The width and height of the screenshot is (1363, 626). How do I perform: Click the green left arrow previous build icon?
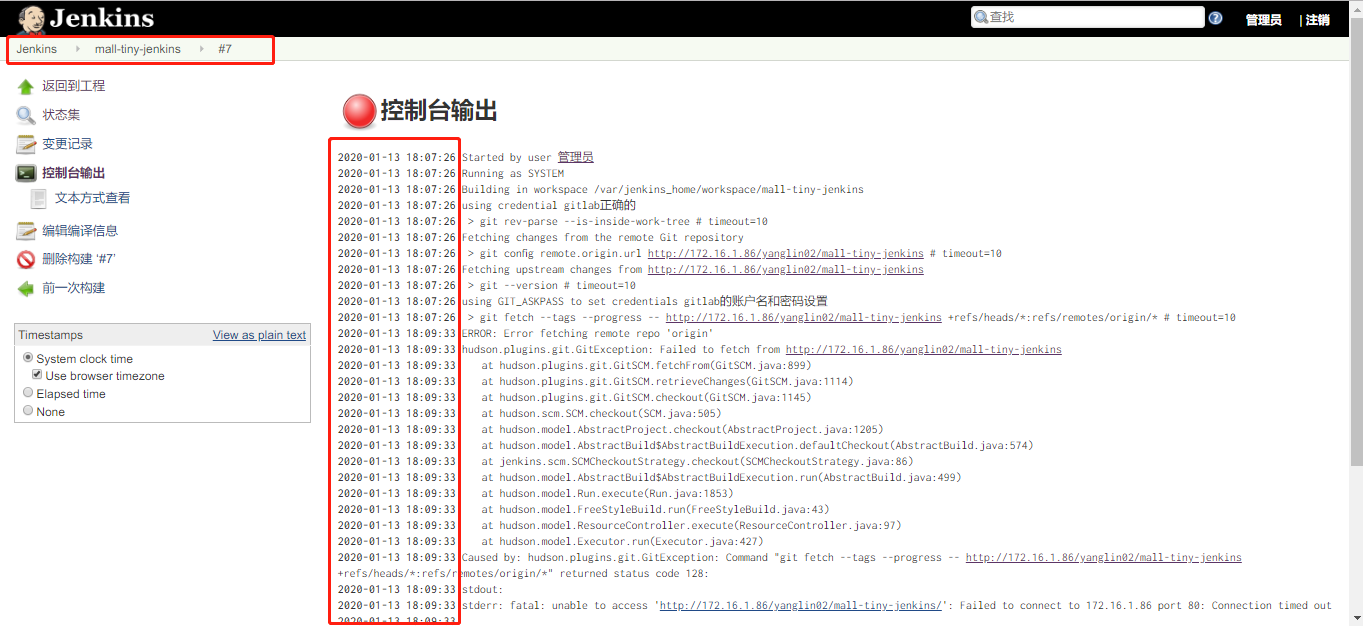26,288
